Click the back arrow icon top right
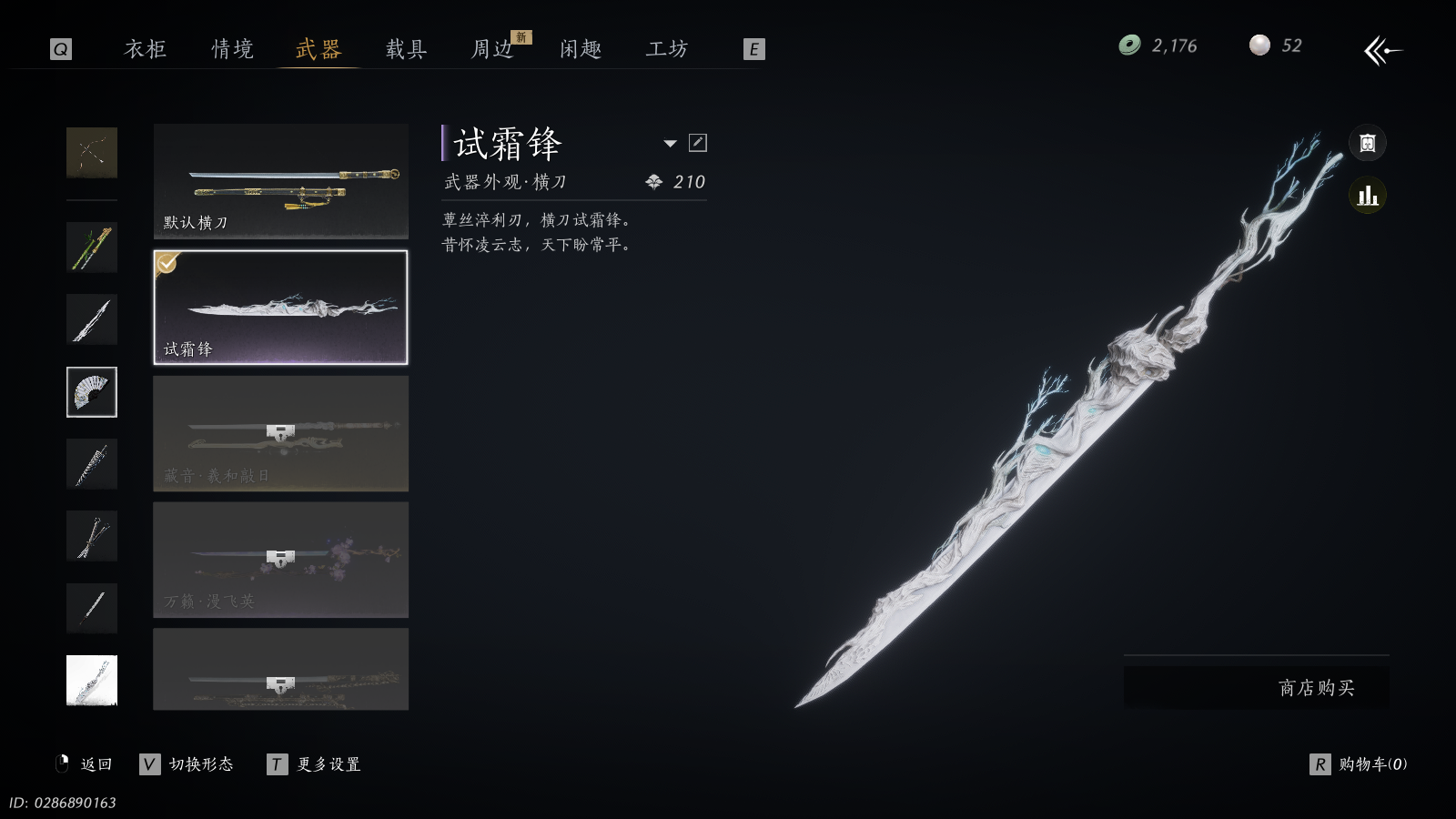The image size is (1456, 819). click(1383, 50)
